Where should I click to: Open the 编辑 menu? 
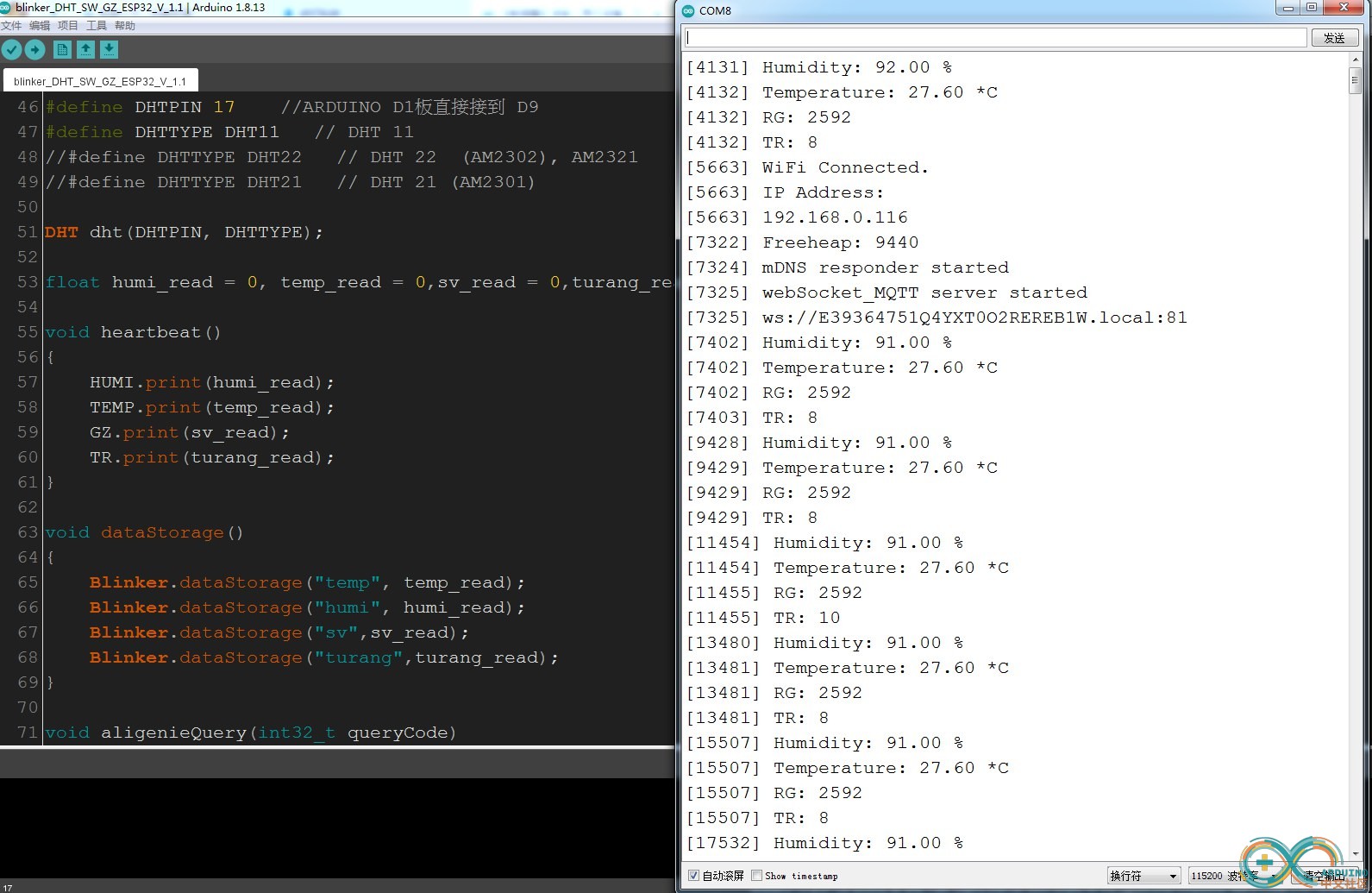coord(40,26)
